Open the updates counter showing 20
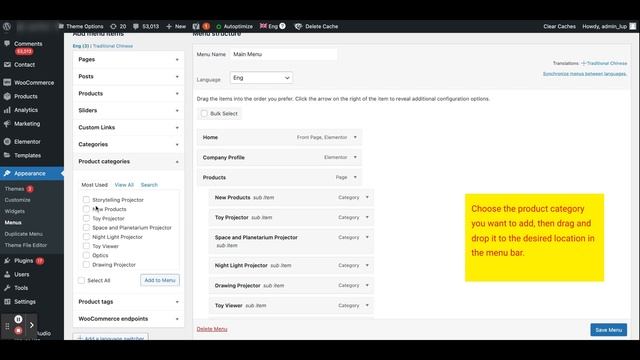 point(118,26)
